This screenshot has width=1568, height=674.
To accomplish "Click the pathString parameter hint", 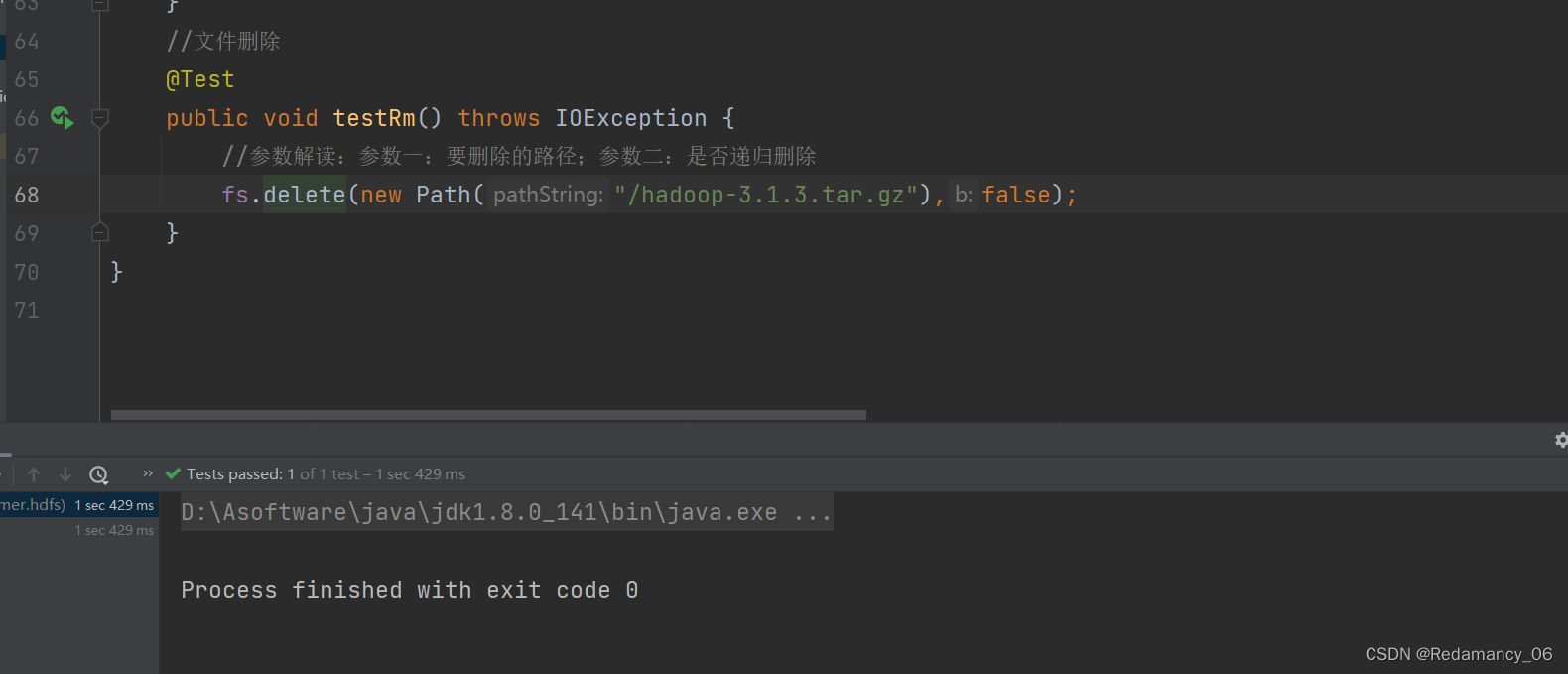I will pyautogui.click(x=548, y=195).
